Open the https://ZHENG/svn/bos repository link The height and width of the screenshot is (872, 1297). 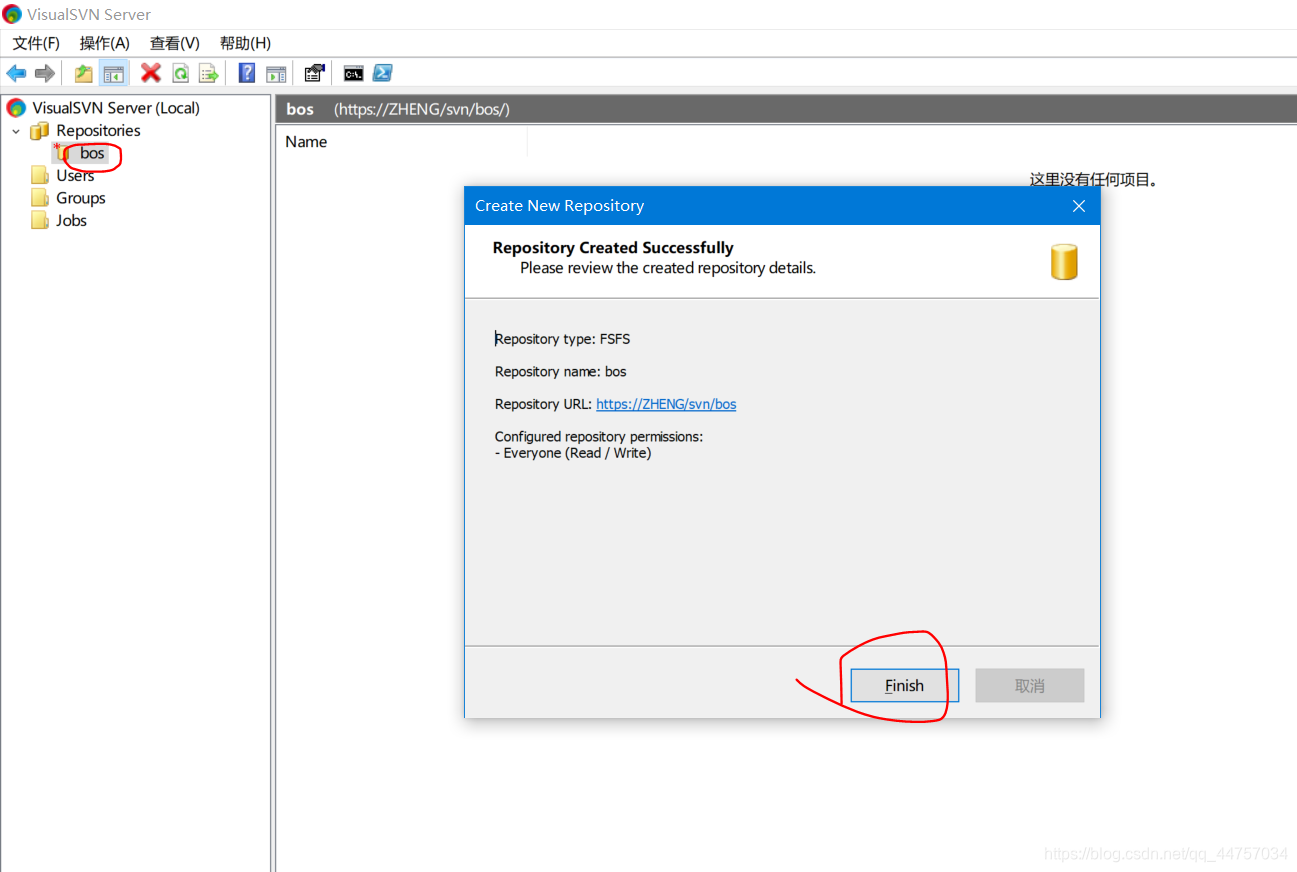(666, 404)
